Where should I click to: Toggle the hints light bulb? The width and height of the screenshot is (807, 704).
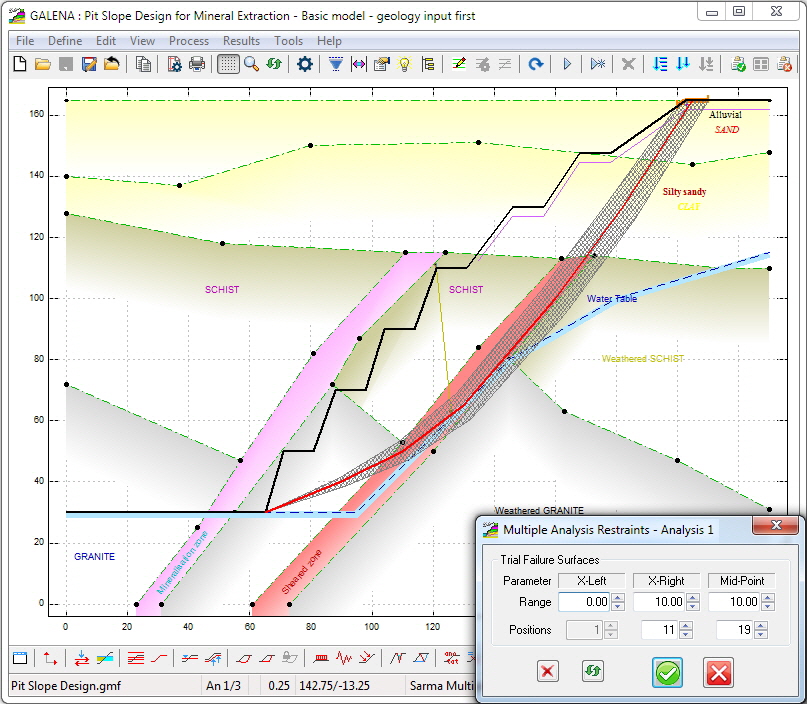click(x=404, y=64)
